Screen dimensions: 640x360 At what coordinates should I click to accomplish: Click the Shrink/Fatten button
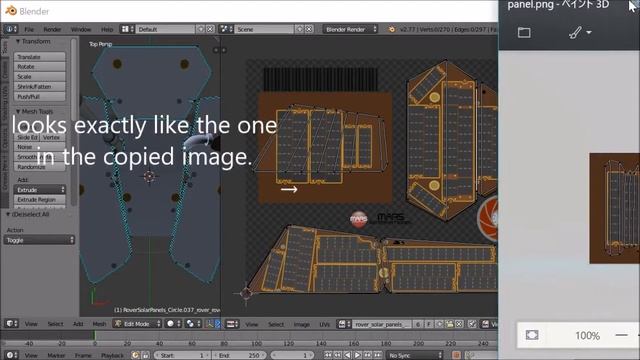[40, 87]
